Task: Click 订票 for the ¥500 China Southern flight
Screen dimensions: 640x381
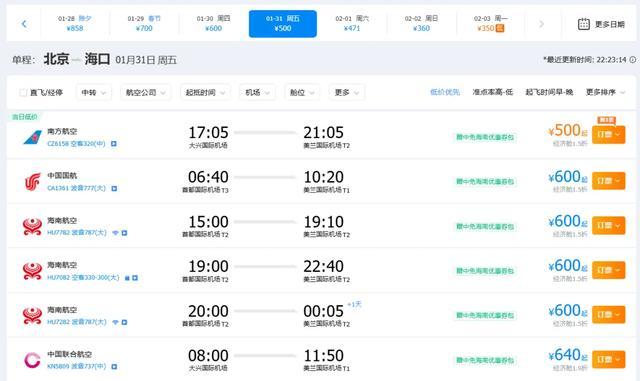Action: click(x=608, y=134)
